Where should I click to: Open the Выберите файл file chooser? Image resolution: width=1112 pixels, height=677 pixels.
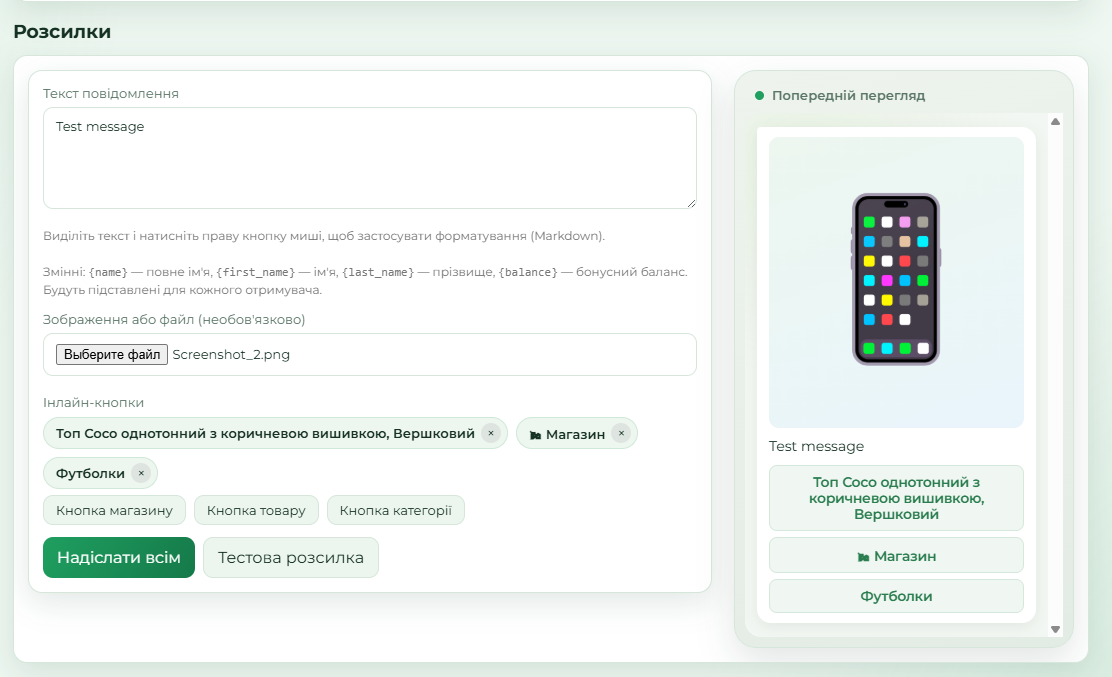click(112, 354)
